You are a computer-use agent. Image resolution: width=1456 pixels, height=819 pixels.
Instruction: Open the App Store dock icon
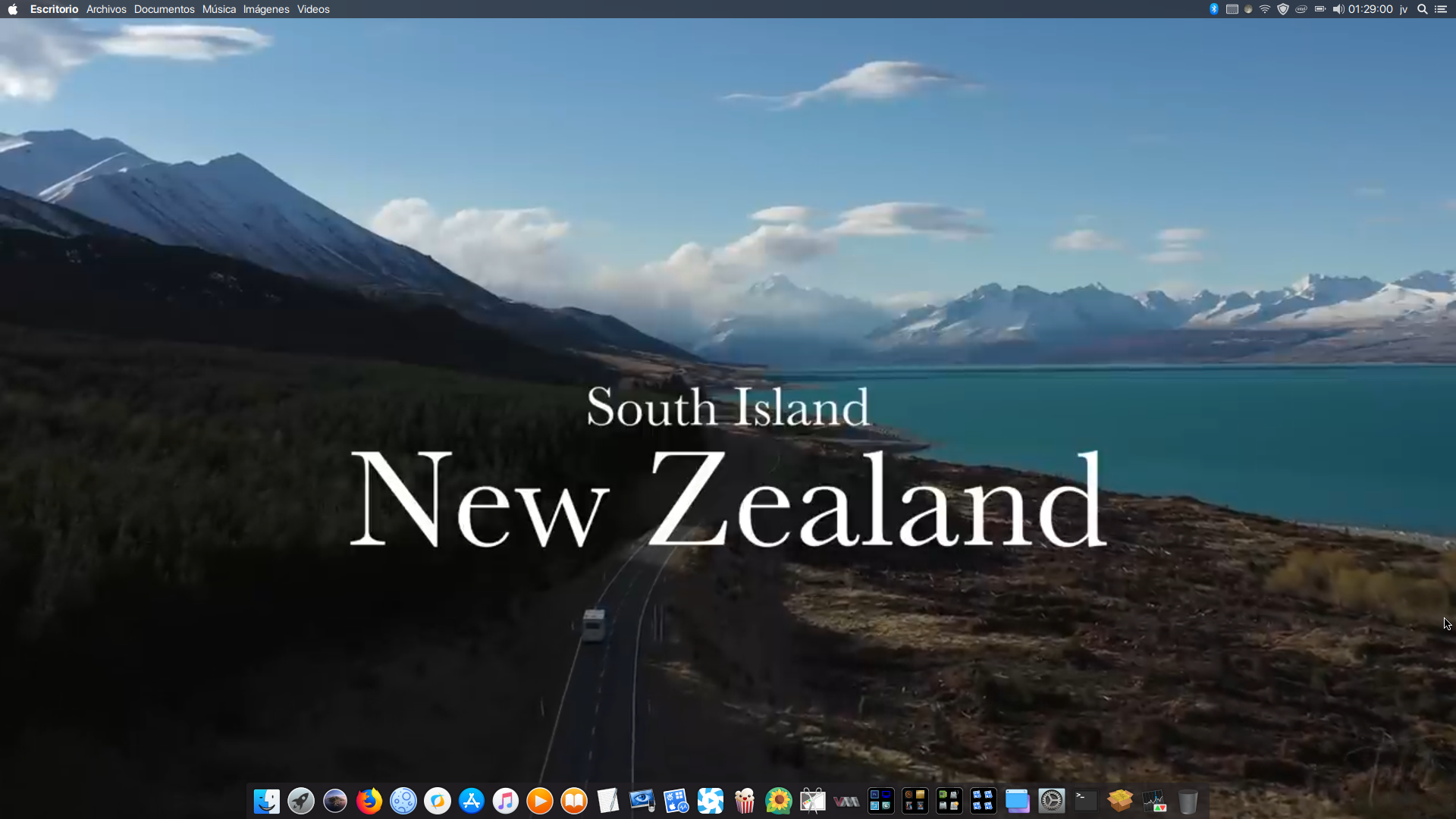pyautogui.click(x=472, y=801)
